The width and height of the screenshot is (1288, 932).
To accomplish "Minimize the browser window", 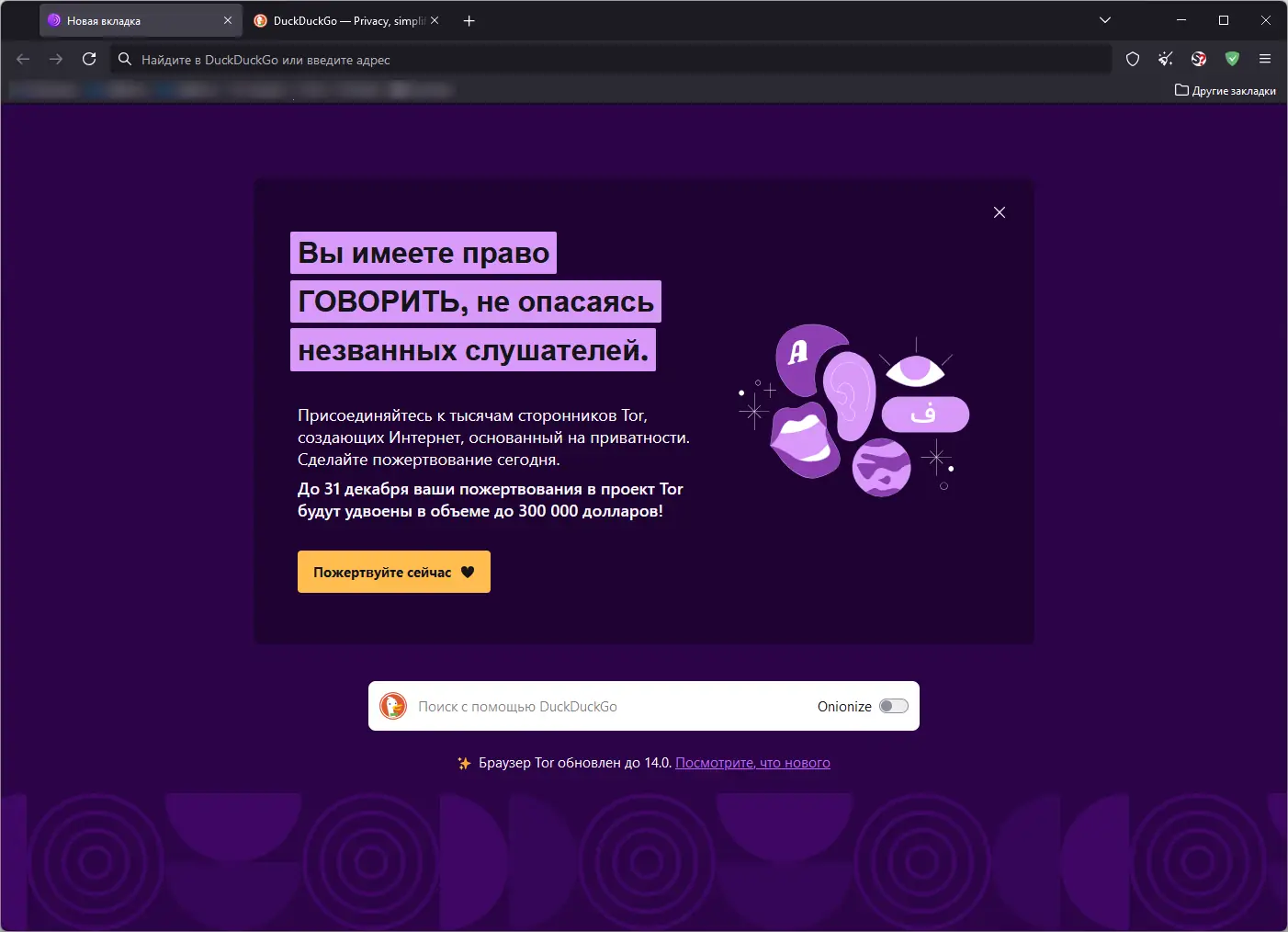I will (1181, 20).
